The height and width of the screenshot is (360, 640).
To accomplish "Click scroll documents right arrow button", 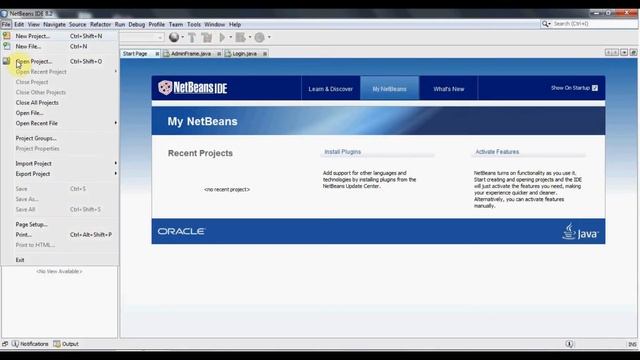I will (615, 53).
